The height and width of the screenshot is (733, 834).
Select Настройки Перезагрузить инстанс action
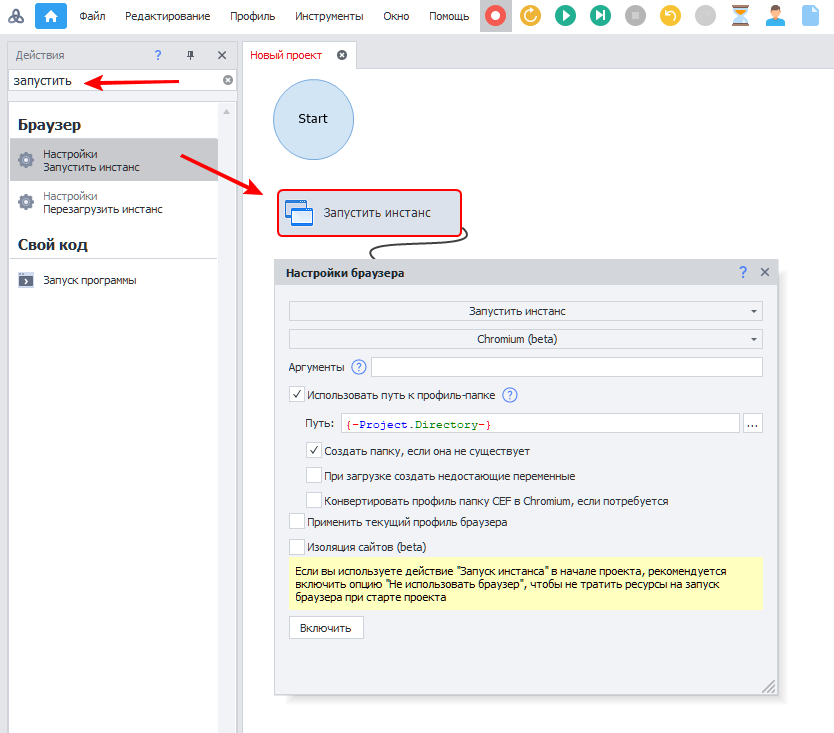tap(114, 202)
